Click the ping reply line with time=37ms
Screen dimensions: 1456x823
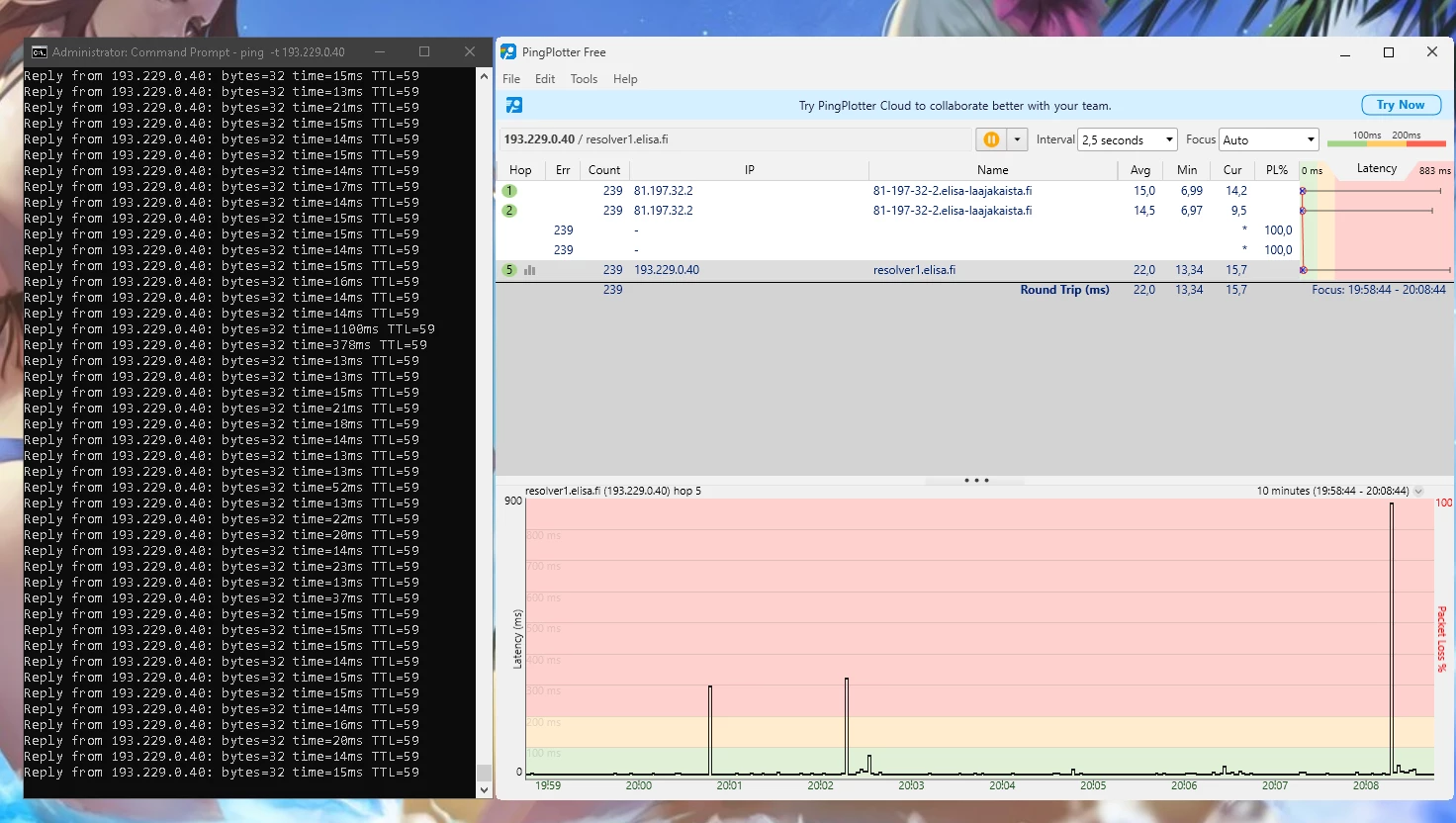[222, 598]
